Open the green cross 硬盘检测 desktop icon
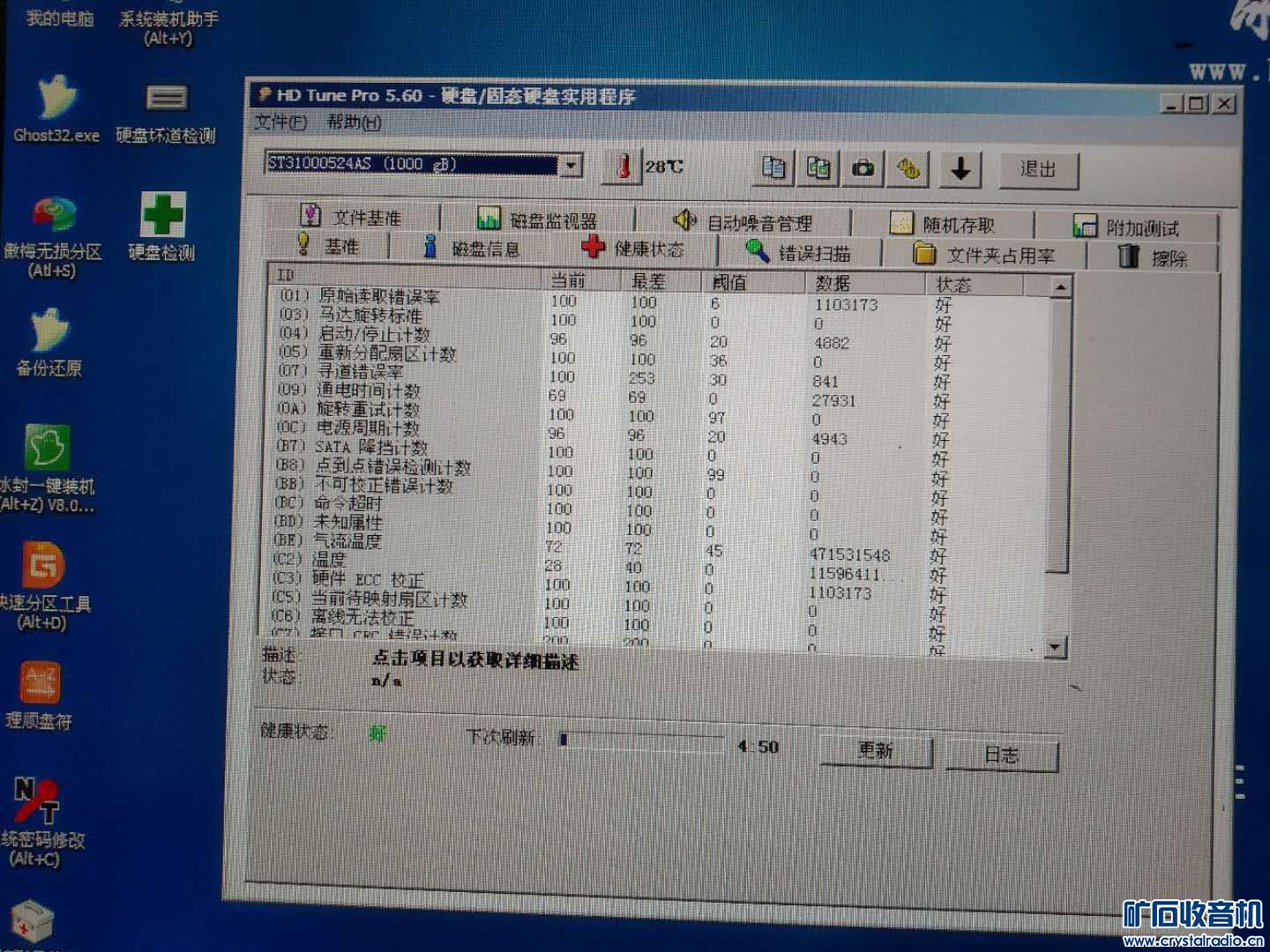The width and height of the screenshot is (1270, 952). (162, 215)
